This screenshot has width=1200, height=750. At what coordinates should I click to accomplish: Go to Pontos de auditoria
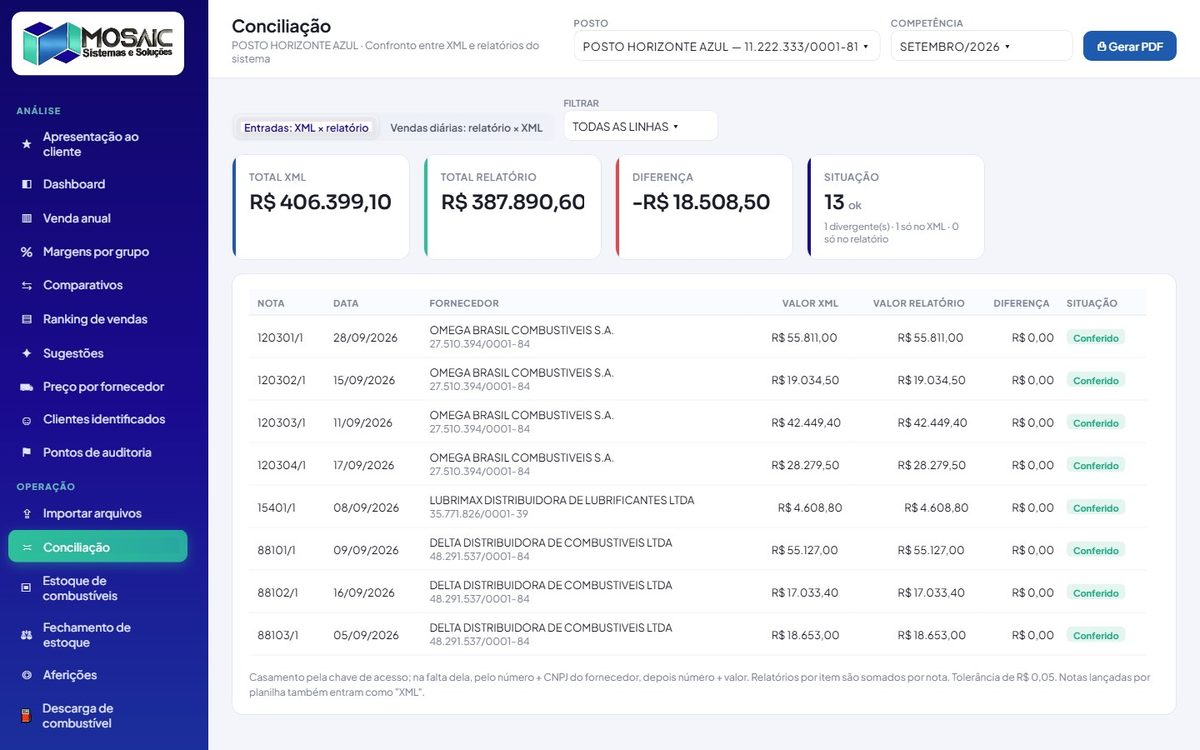(98, 453)
